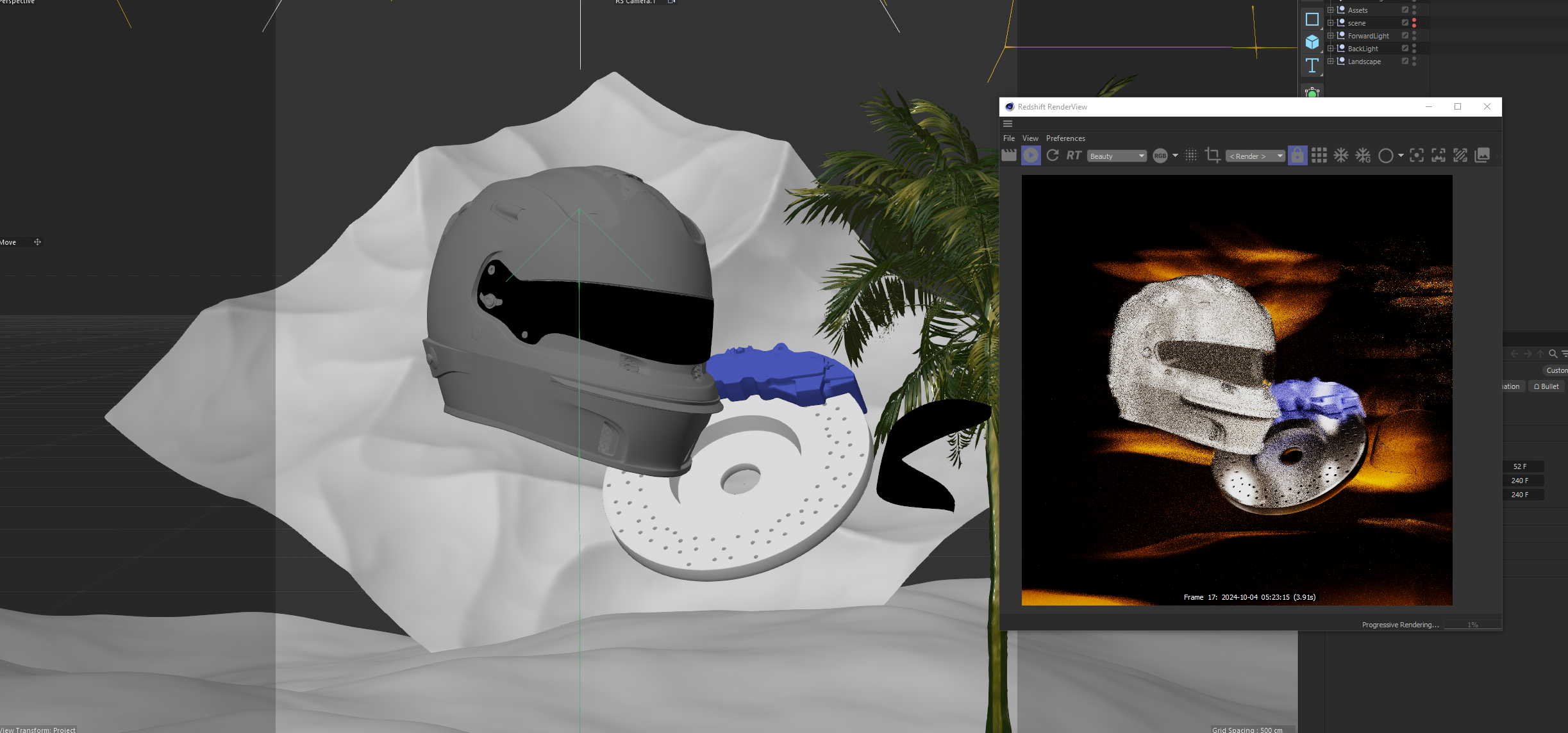Click the Bullet tab button
This screenshot has width=1568, height=733.
coord(1546,386)
